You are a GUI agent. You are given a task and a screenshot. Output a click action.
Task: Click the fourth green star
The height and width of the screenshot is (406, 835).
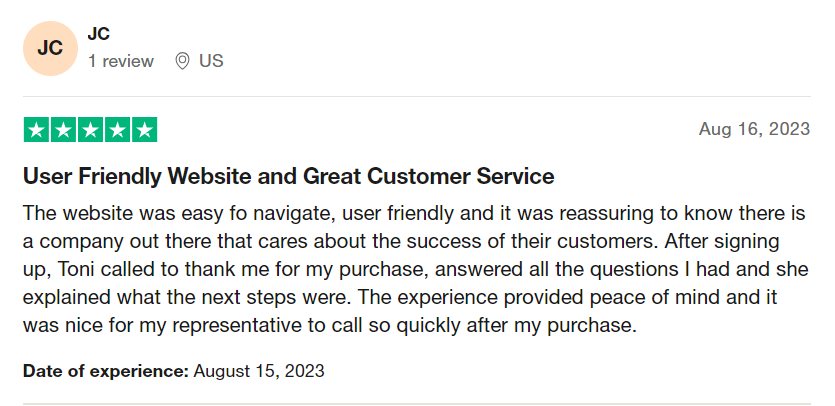point(118,129)
